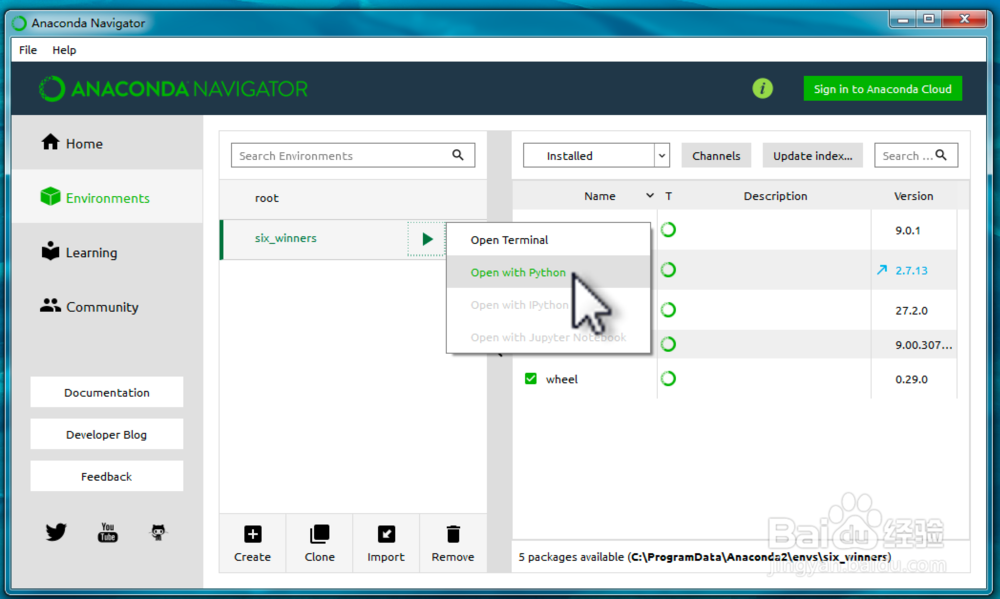Click version 27.2.0 cell
This screenshot has width=1000, height=599.
pyautogui.click(x=911, y=311)
